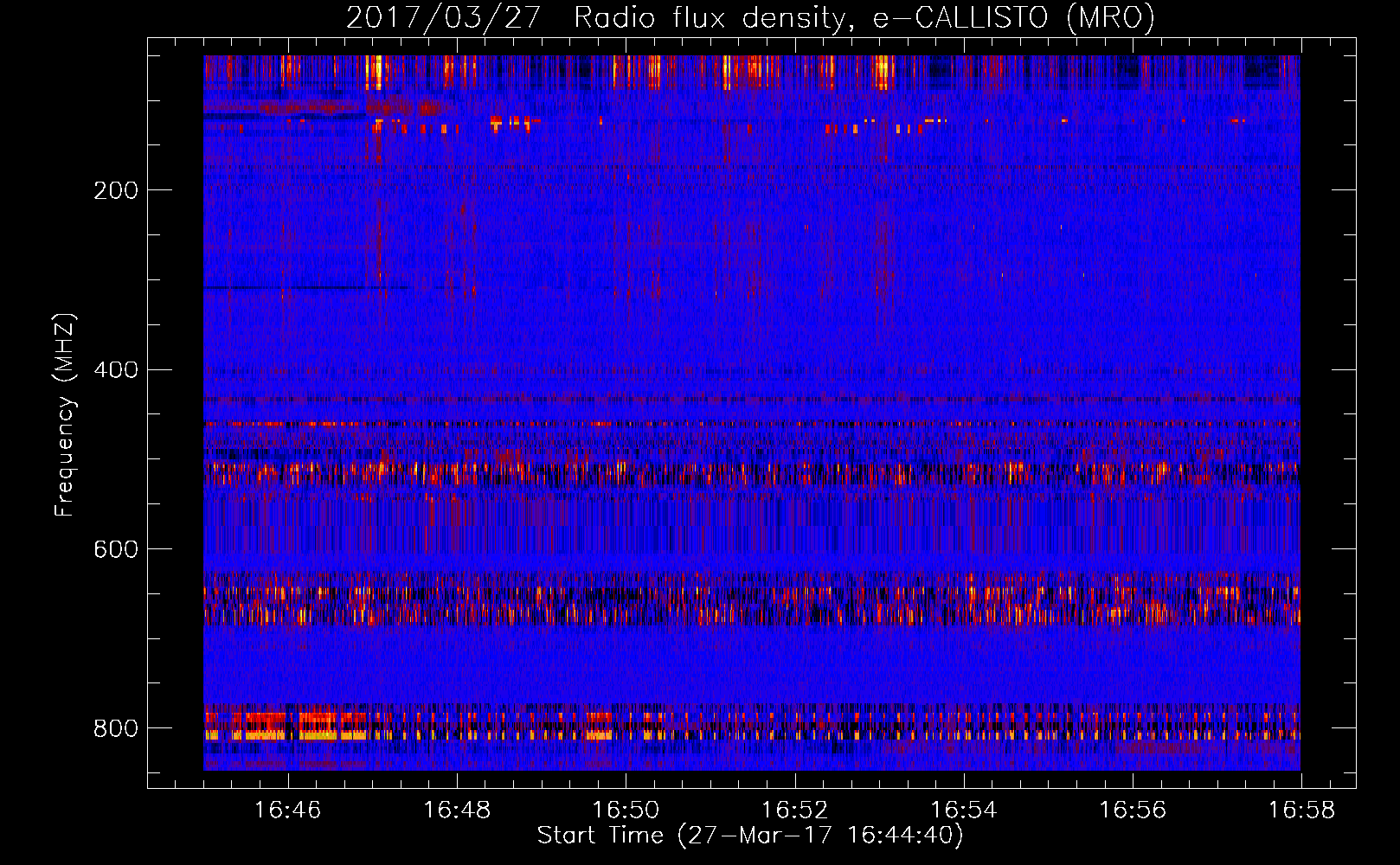Screen dimensions: 1400x865
Task: Click the 16:56 time tick label
Action: tap(1133, 810)
